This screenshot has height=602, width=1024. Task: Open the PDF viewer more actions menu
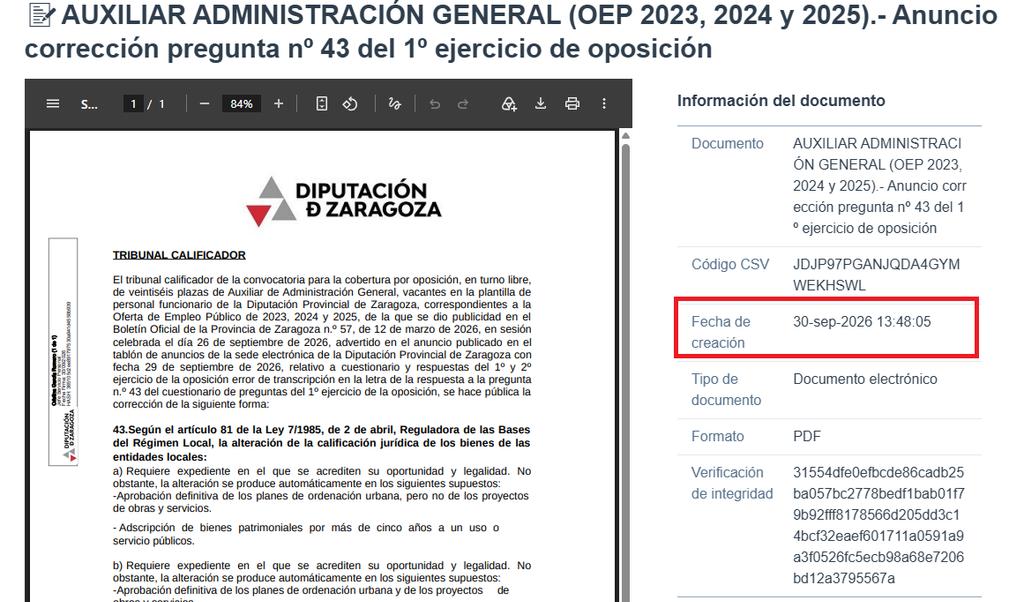604,104
